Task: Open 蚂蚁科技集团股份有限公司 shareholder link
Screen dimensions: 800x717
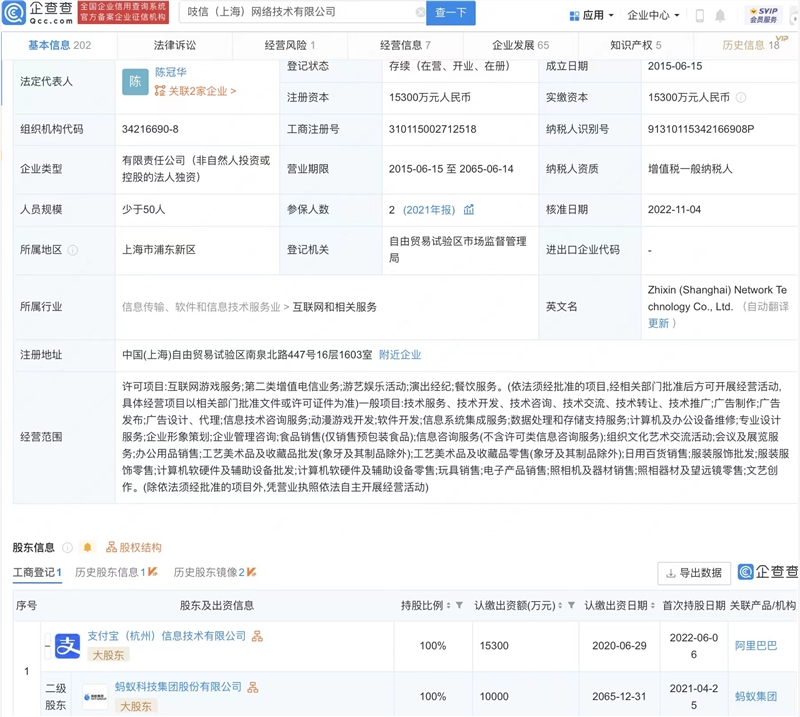Action: pyautogui.click(x=179, y=687)
